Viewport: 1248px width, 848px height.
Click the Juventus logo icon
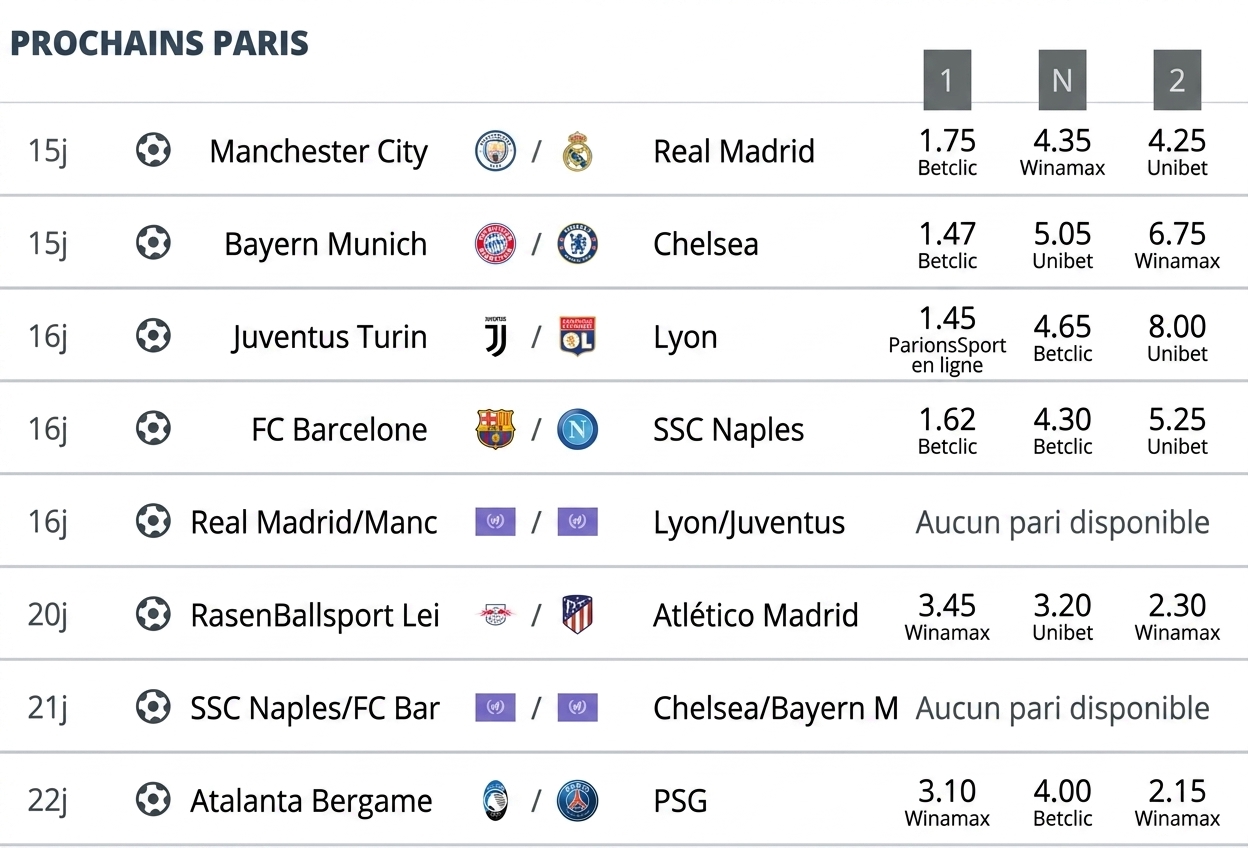point(496,337)
